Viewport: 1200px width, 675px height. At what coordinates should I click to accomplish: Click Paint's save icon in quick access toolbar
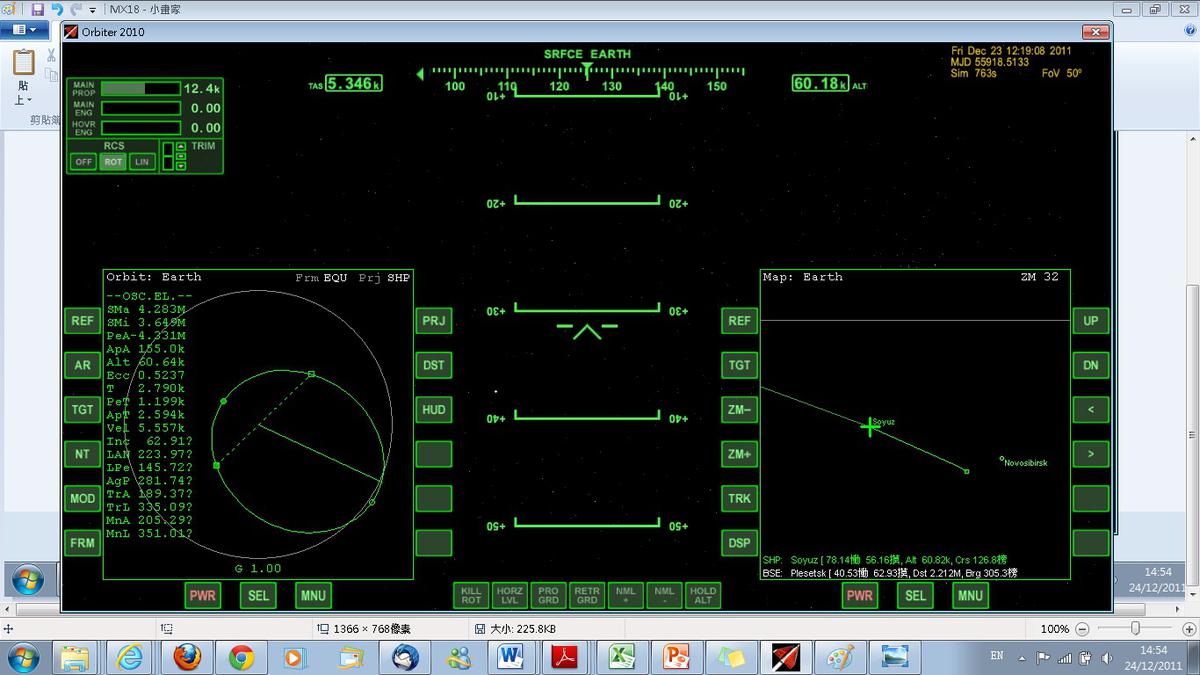click(x=38, y=9)
